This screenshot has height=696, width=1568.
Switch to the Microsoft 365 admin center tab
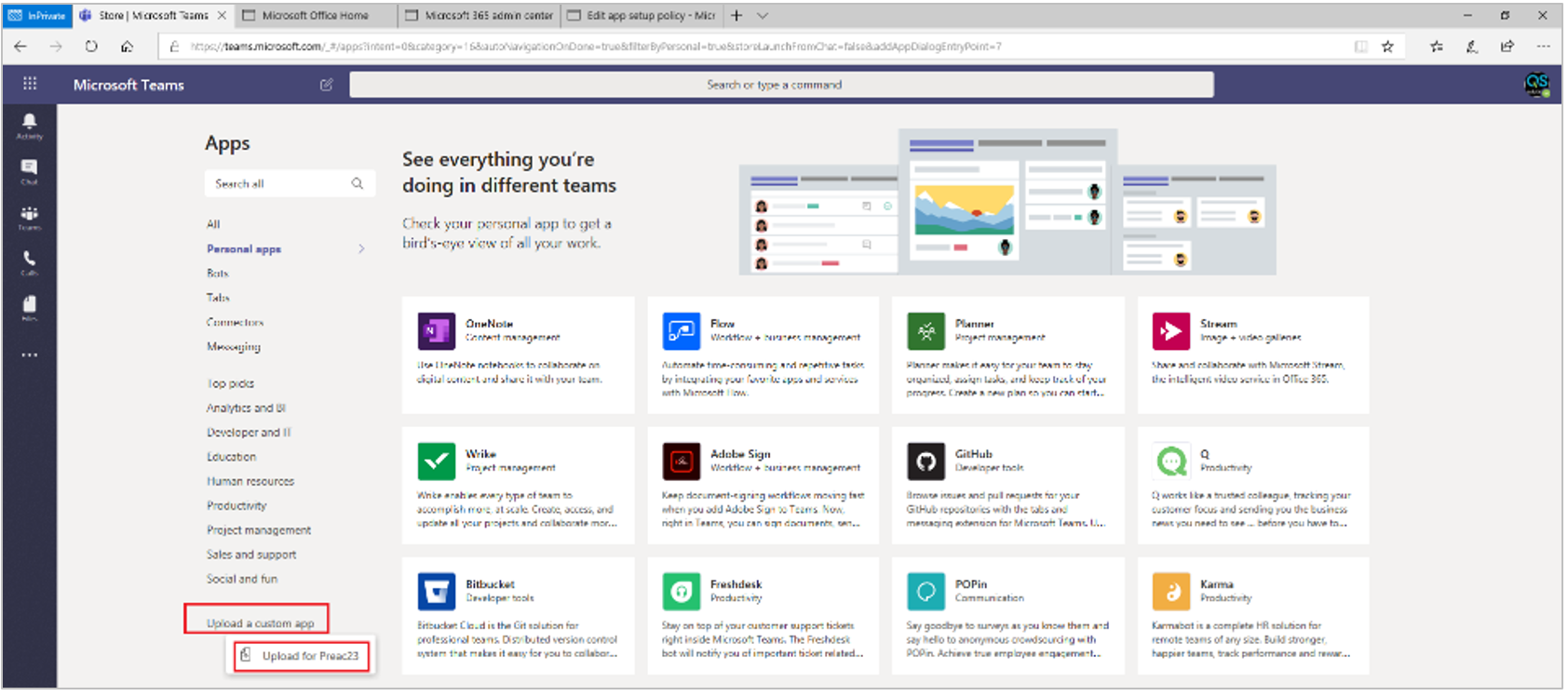click(478, 16)
